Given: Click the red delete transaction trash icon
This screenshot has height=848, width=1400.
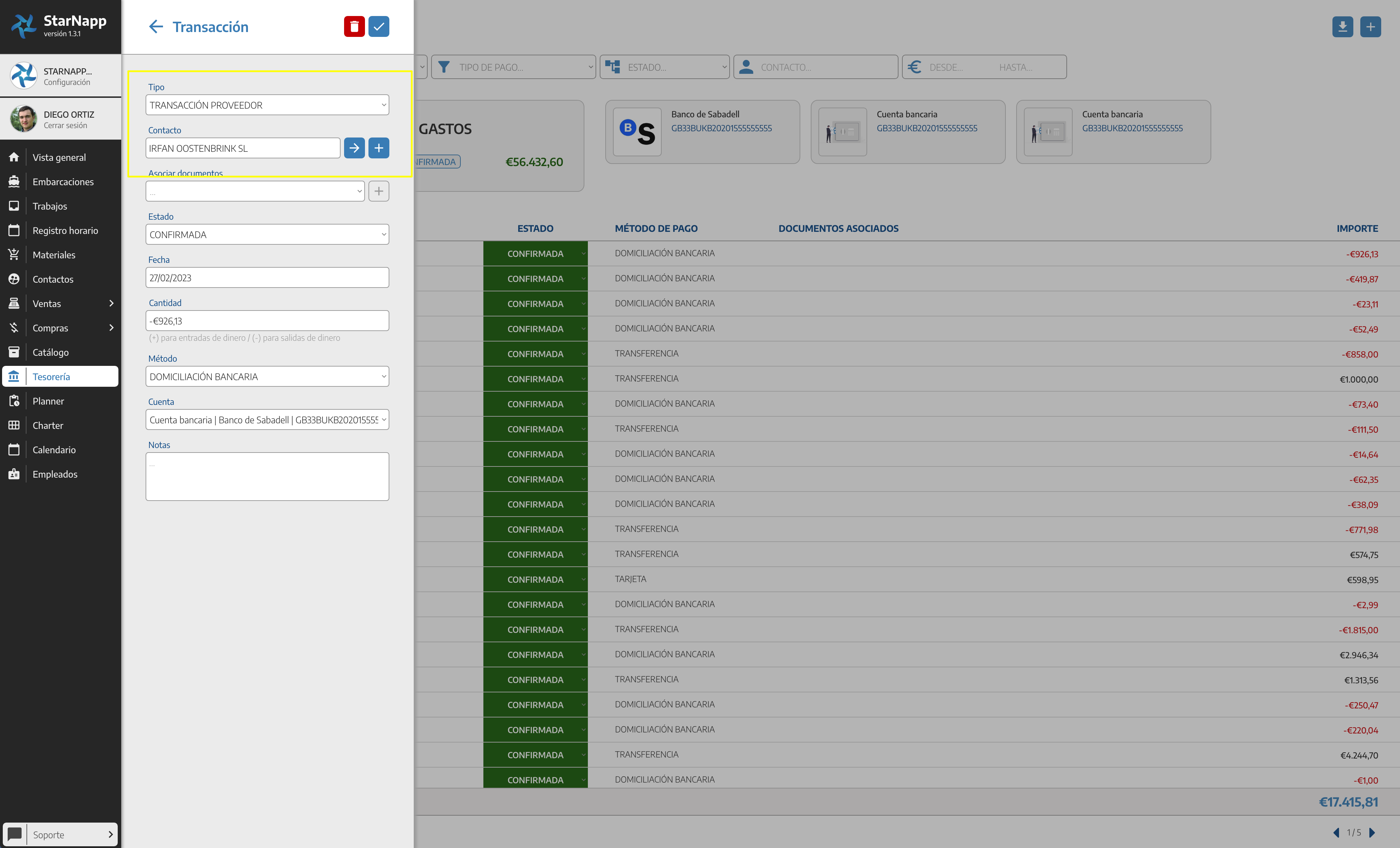Looking at the screenshot, I should click(x=354, y=27).
